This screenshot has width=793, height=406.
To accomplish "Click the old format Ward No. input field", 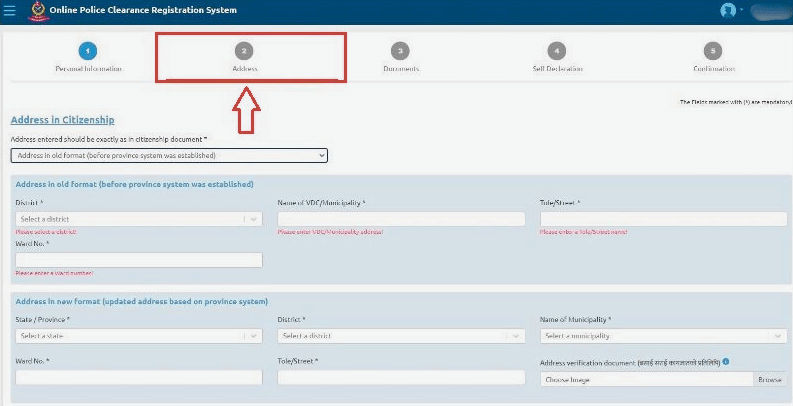I will click(x=139, y=260).
